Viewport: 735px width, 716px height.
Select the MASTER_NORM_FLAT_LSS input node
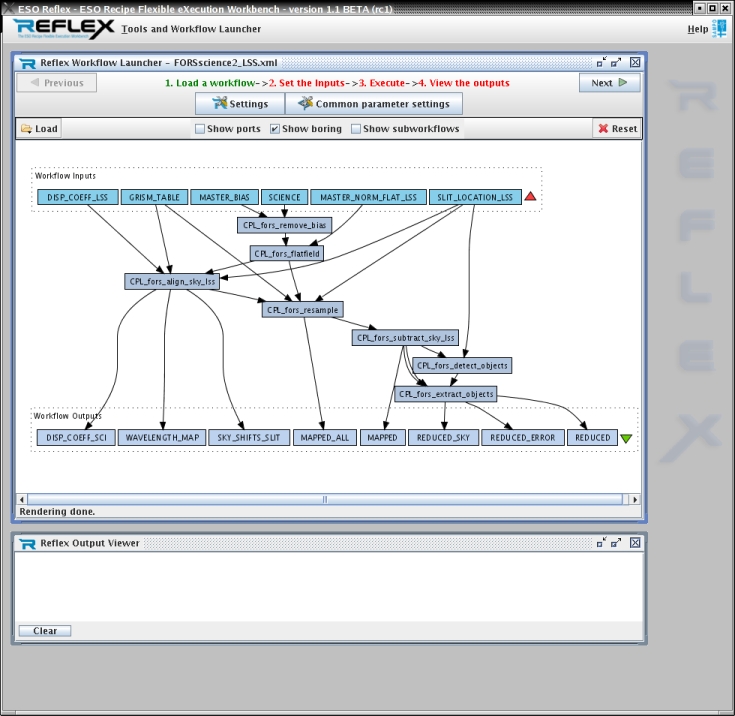tap(368, 197)
